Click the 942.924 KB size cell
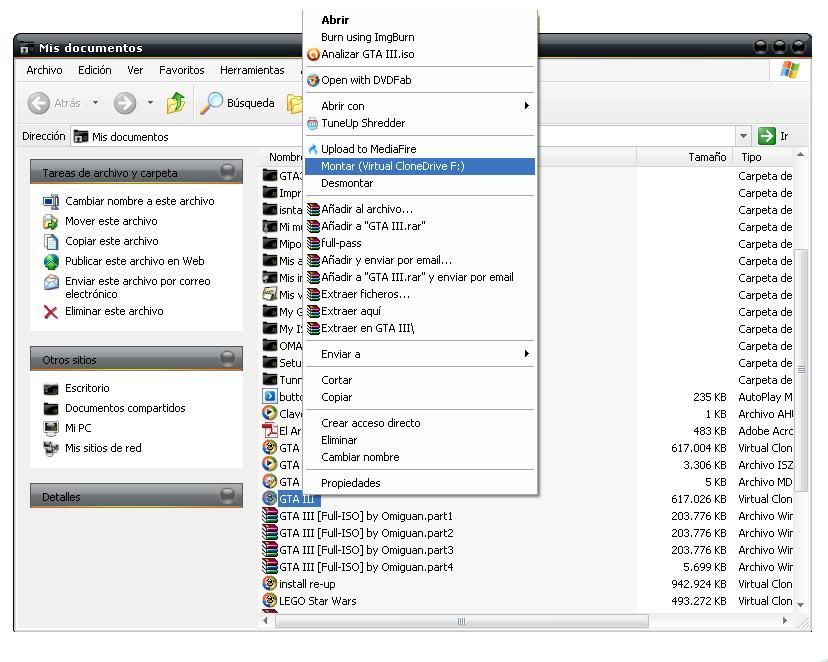Screen dimensions: 828x662 point(699,584)
